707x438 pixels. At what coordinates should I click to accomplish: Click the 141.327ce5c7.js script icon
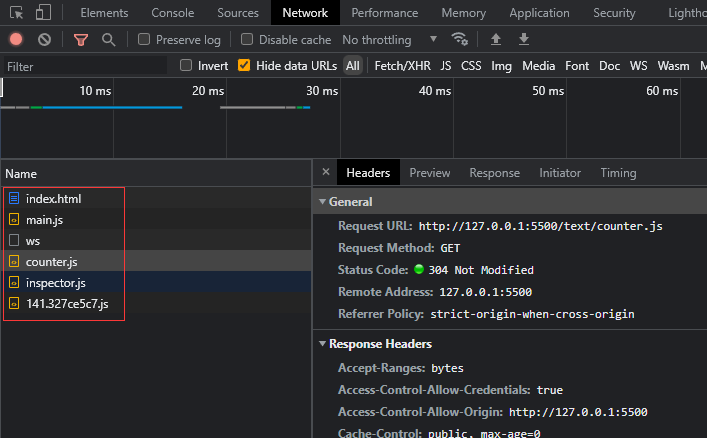click(14, 304)
